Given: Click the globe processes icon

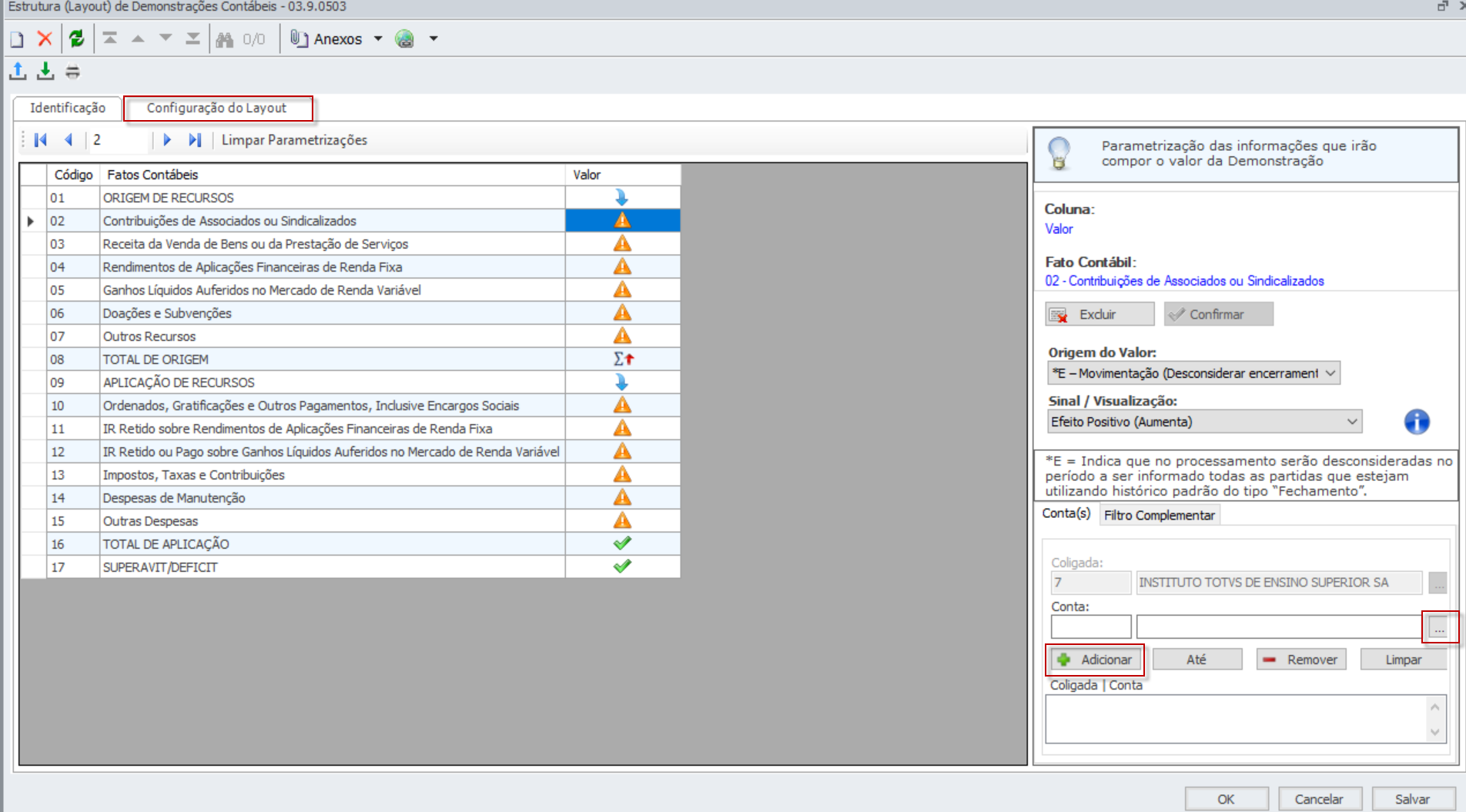Looking at the screenshot, I should click(405, 38).
